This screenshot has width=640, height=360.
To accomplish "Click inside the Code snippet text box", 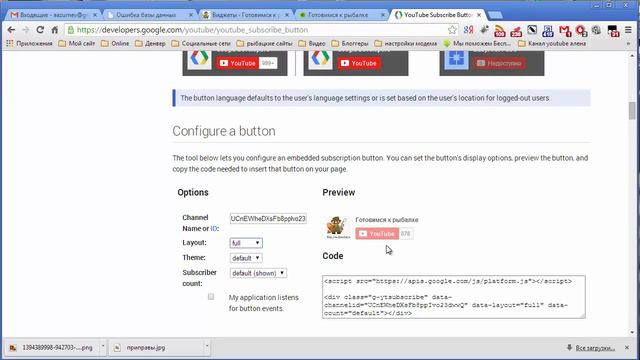I will click(453, 297).
